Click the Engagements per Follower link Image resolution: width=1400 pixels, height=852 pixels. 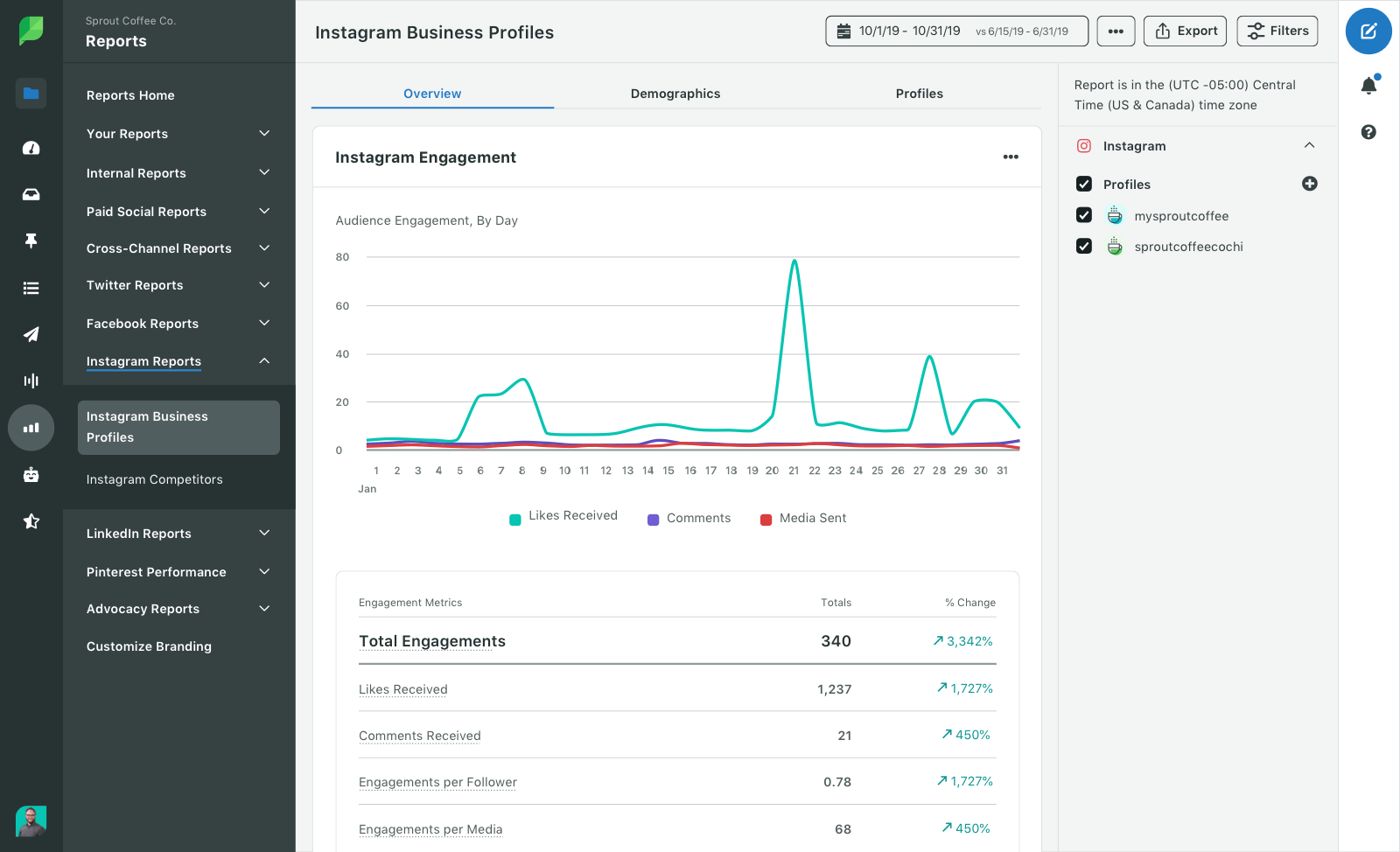(x=437, y=782)
